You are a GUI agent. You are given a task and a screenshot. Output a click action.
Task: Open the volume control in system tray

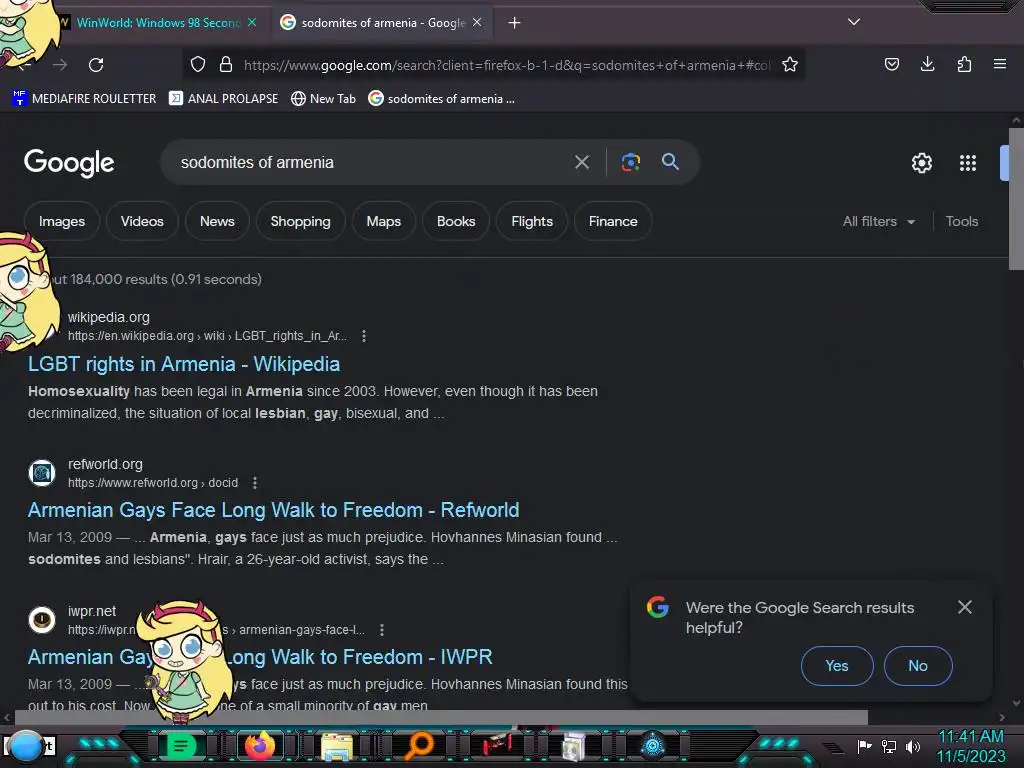coord(912,746)
